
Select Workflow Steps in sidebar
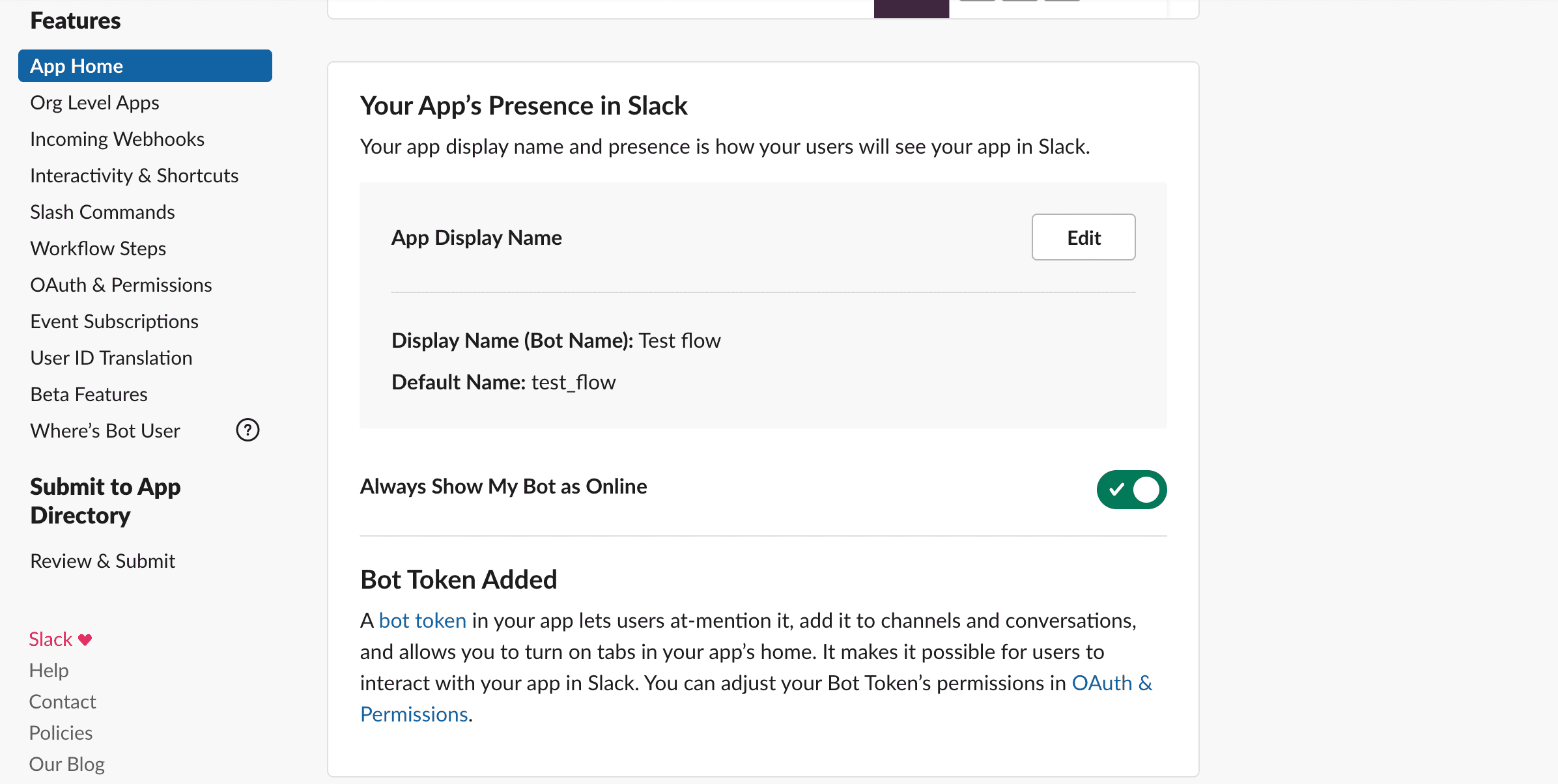coord(98,249)
